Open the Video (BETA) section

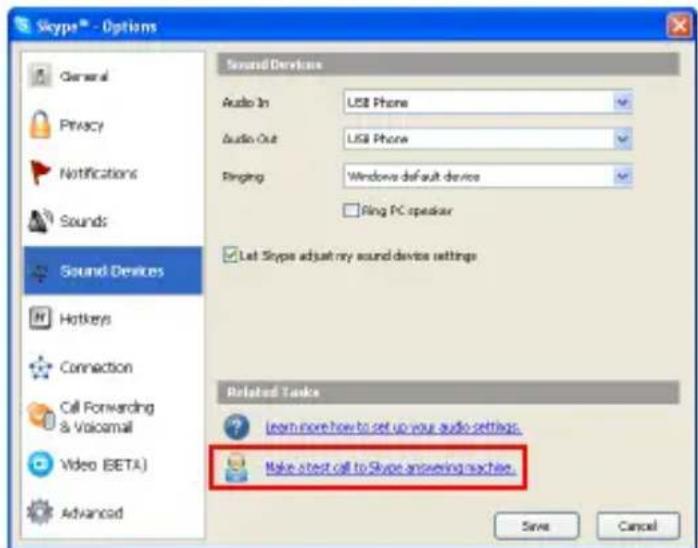[x=113, y=465]
